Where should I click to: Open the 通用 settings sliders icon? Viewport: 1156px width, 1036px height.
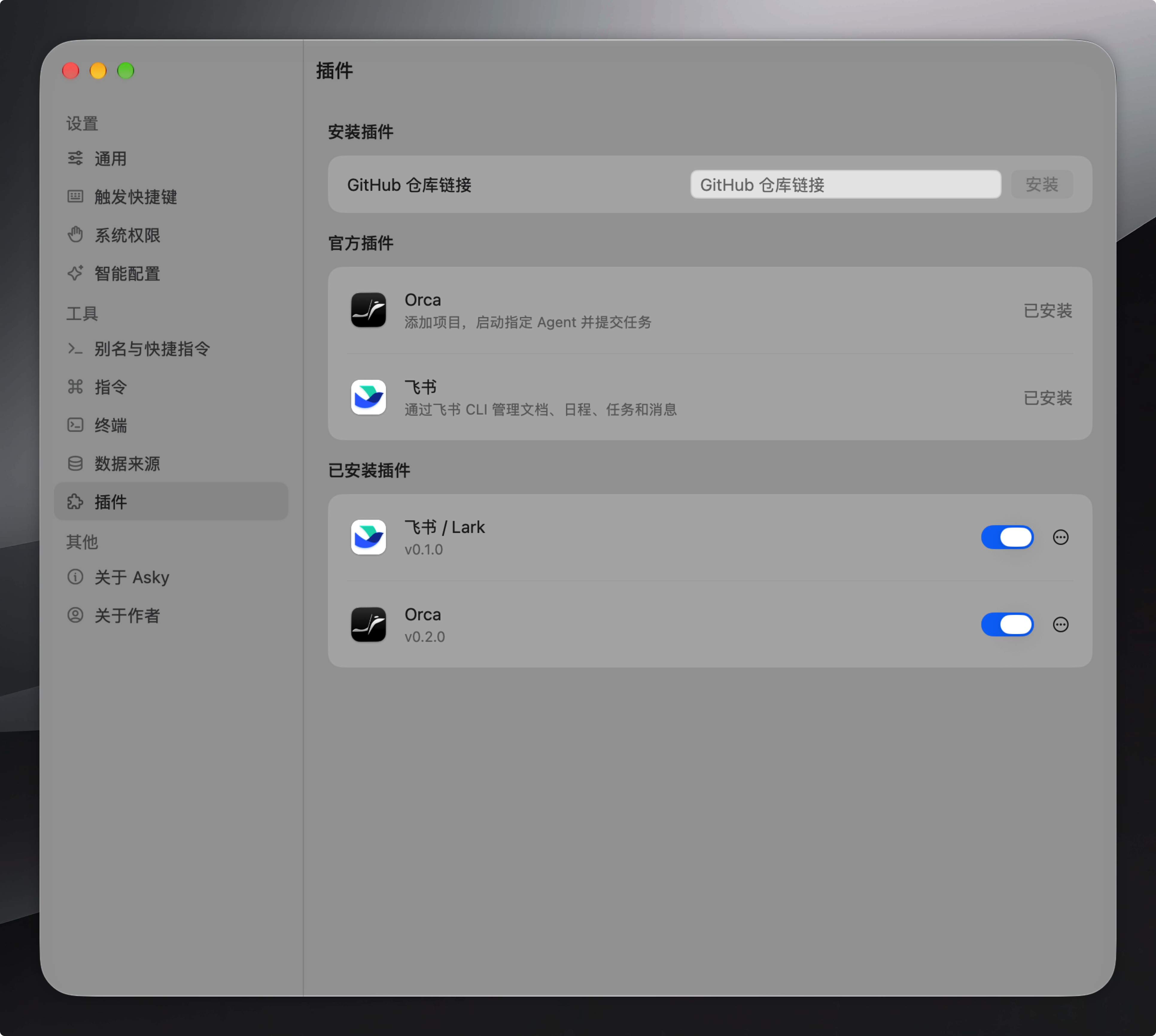pos(75,158)
